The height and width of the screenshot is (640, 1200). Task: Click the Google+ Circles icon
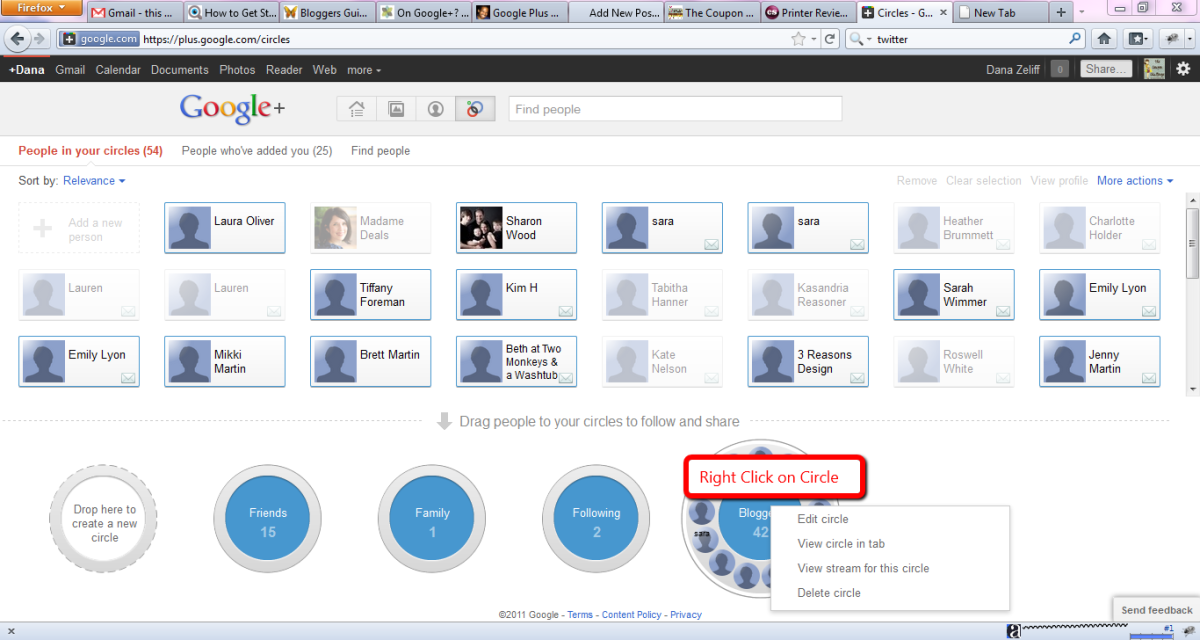tap(474, 109)
